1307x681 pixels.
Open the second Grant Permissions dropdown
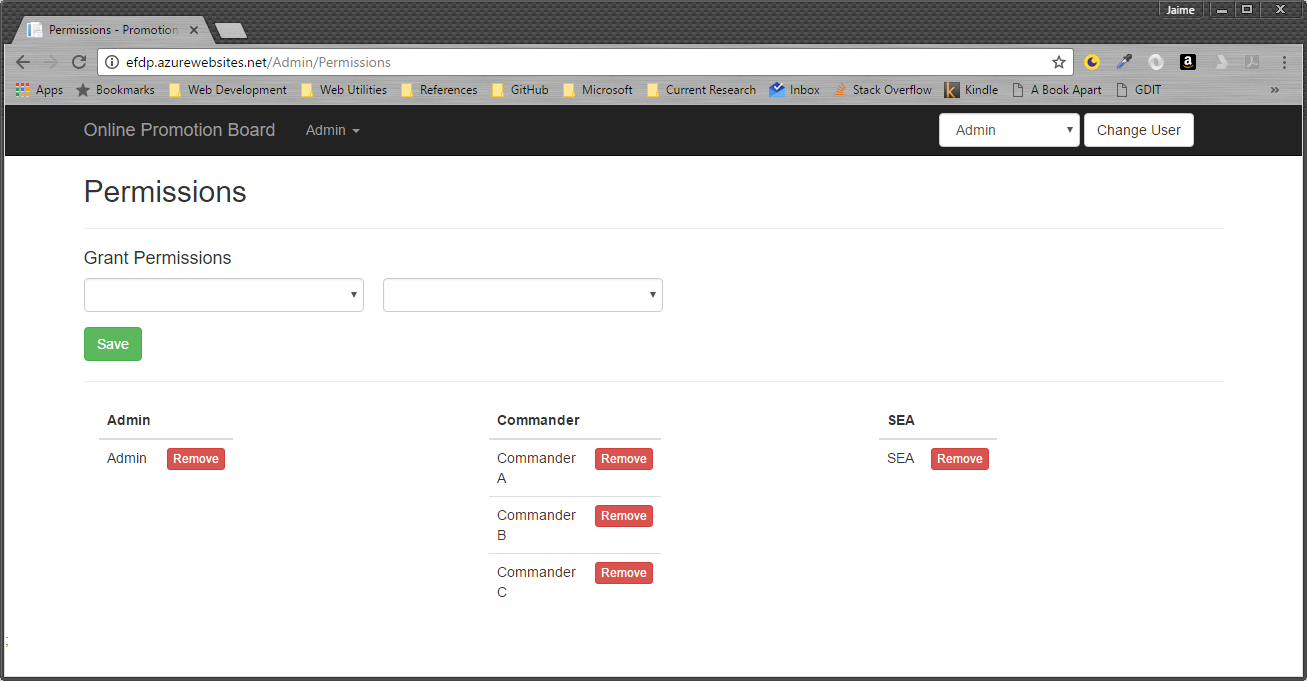[x=522, y=295]
